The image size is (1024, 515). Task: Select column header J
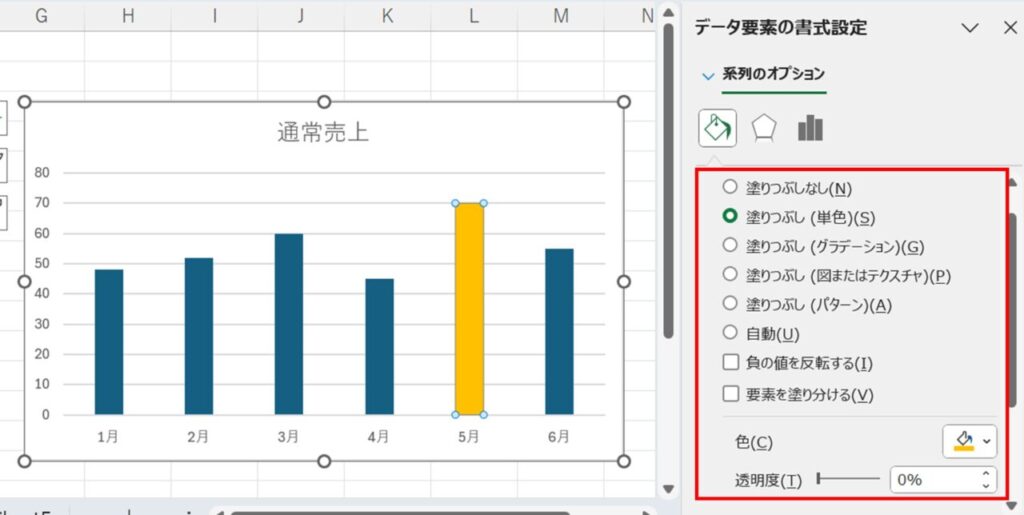pos(300,16)
